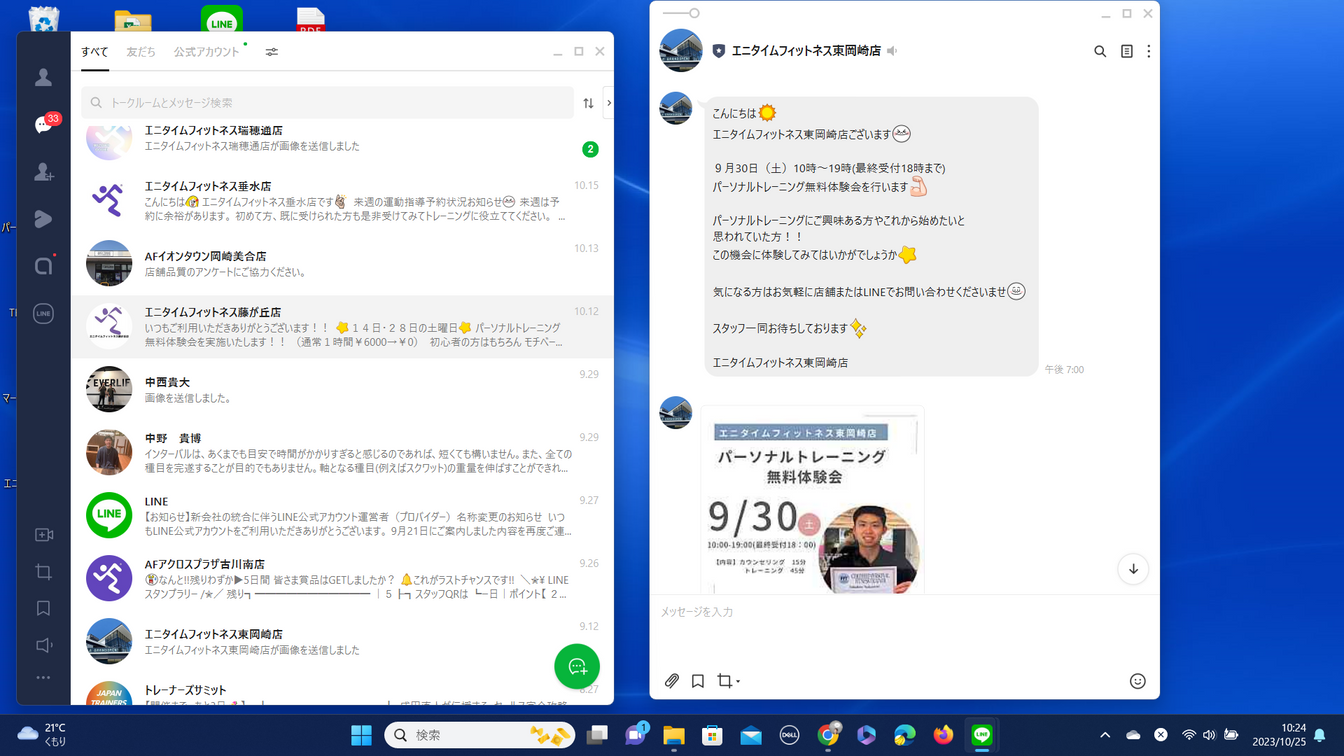Click the Add Friends sidebar icon
Viewport: 1344px width, 756px height.
(x=43, y=172)
